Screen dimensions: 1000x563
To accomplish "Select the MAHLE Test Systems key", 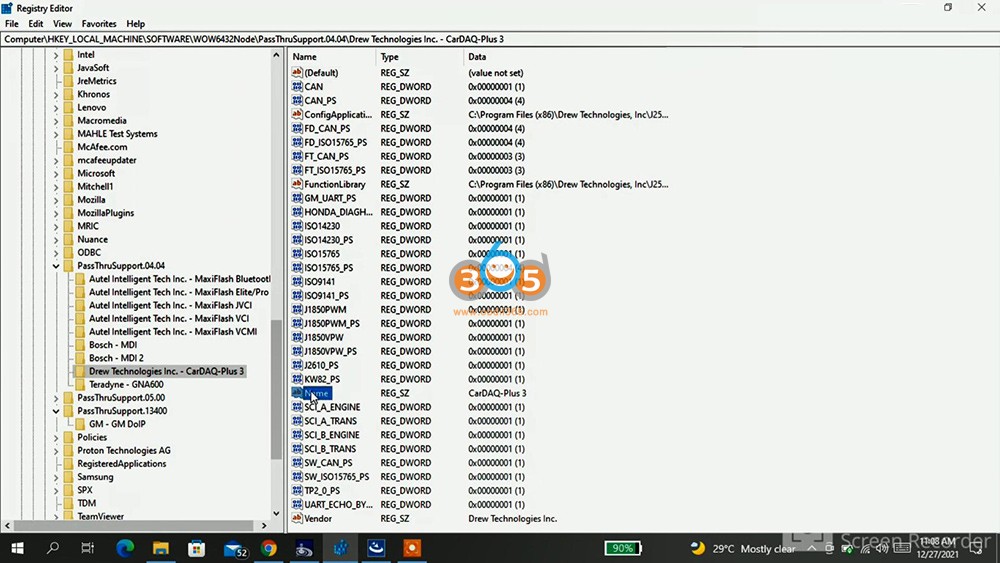I will (117, 134).
